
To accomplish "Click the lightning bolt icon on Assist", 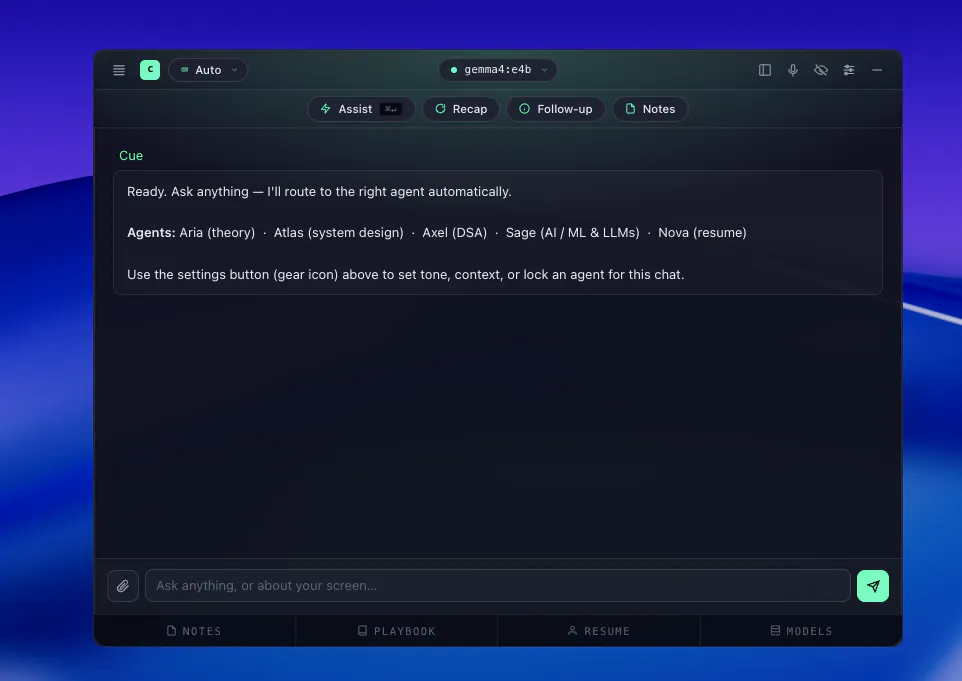I will (326, 109).
